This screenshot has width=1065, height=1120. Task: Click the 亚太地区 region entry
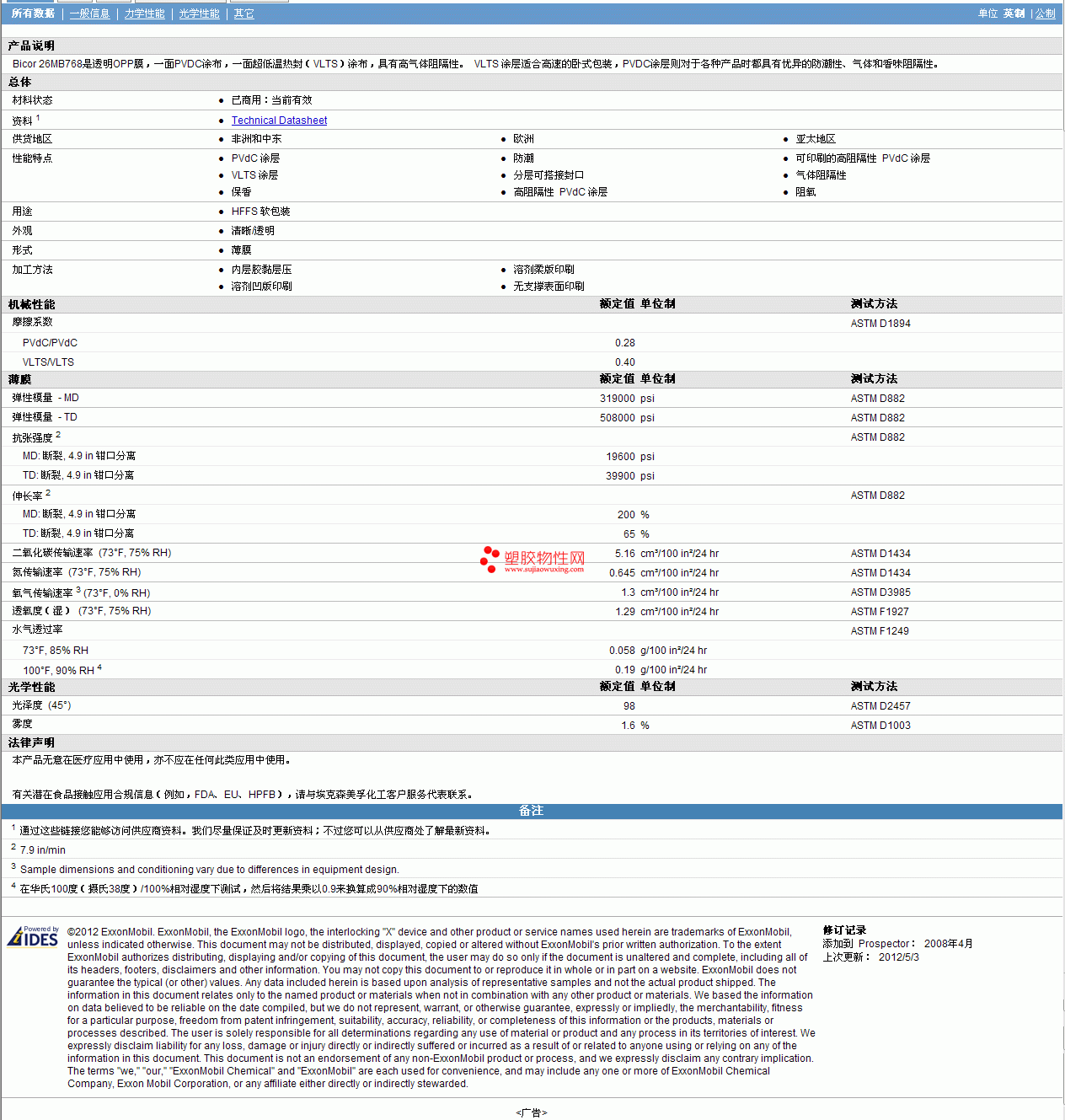816,139
